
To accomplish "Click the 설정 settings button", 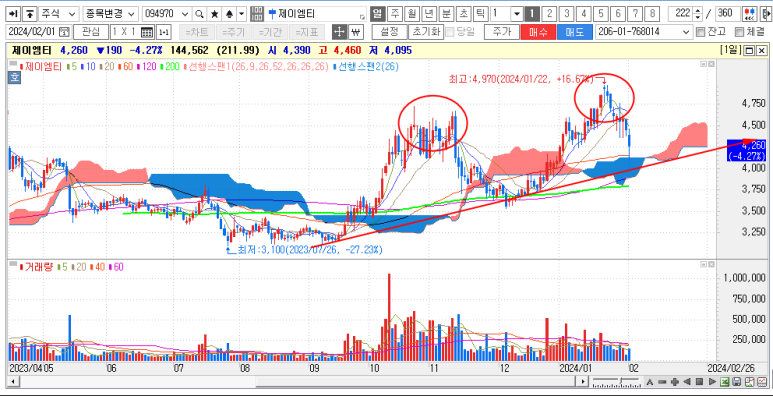I will (x=389, y=33).
